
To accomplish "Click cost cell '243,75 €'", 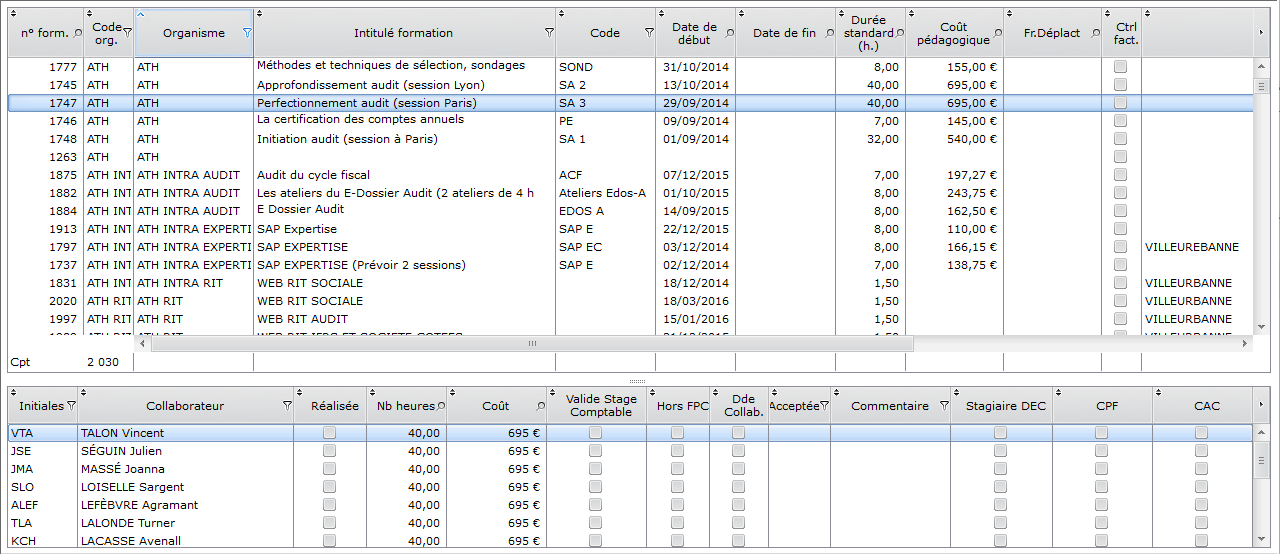I will pos(954,193).
